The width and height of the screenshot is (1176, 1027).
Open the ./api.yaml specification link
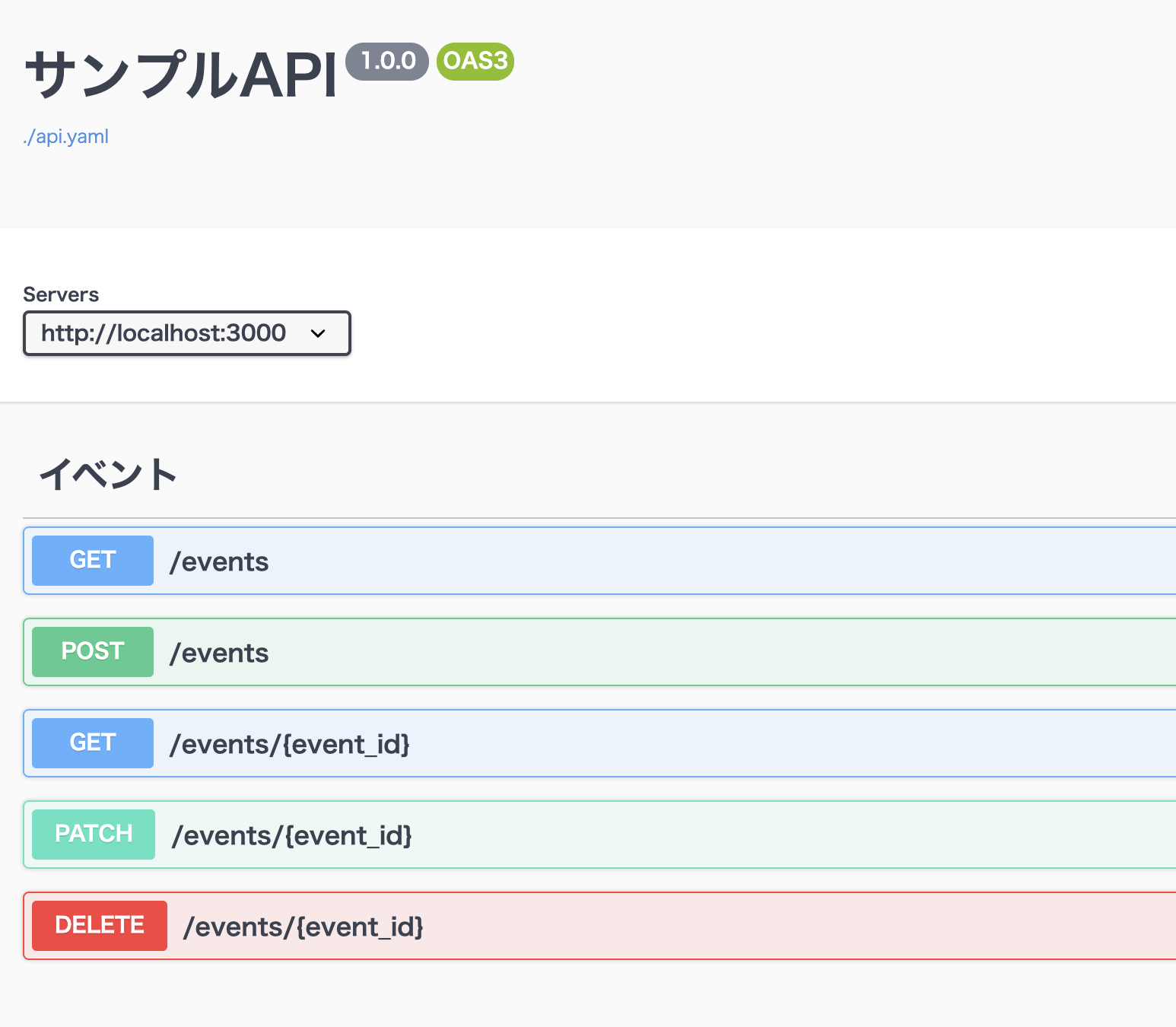(x=66, y=137)
